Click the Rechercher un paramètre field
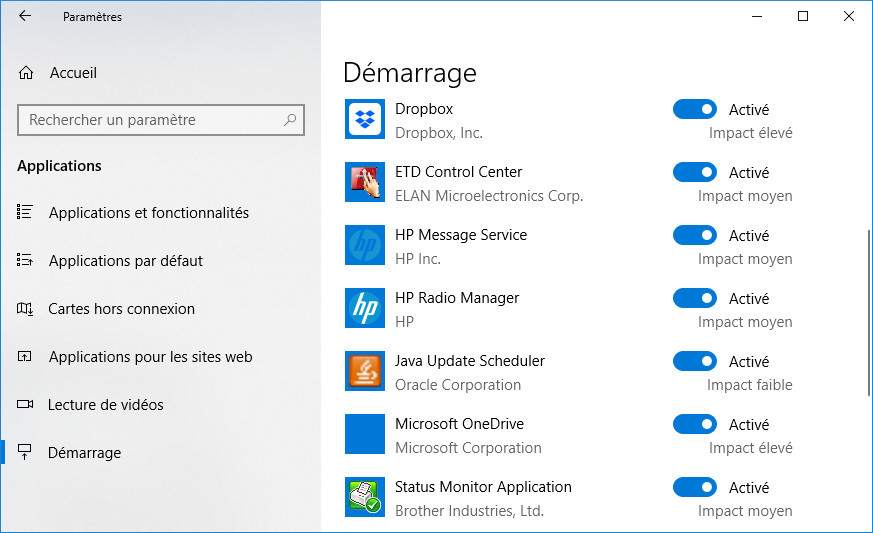873x533 pixels. tap(161, 120)
